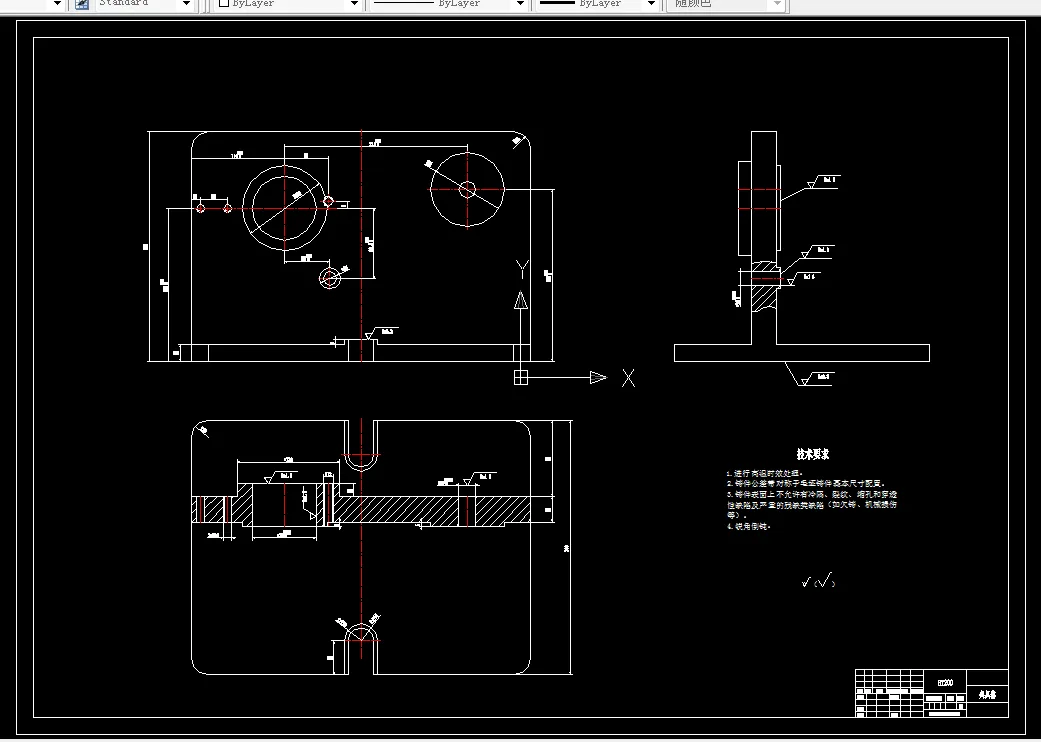This screenshot has width=1041, height=742.
Task: Click the Y axis label of the UCS icon
Action: [x=522, y=269]
